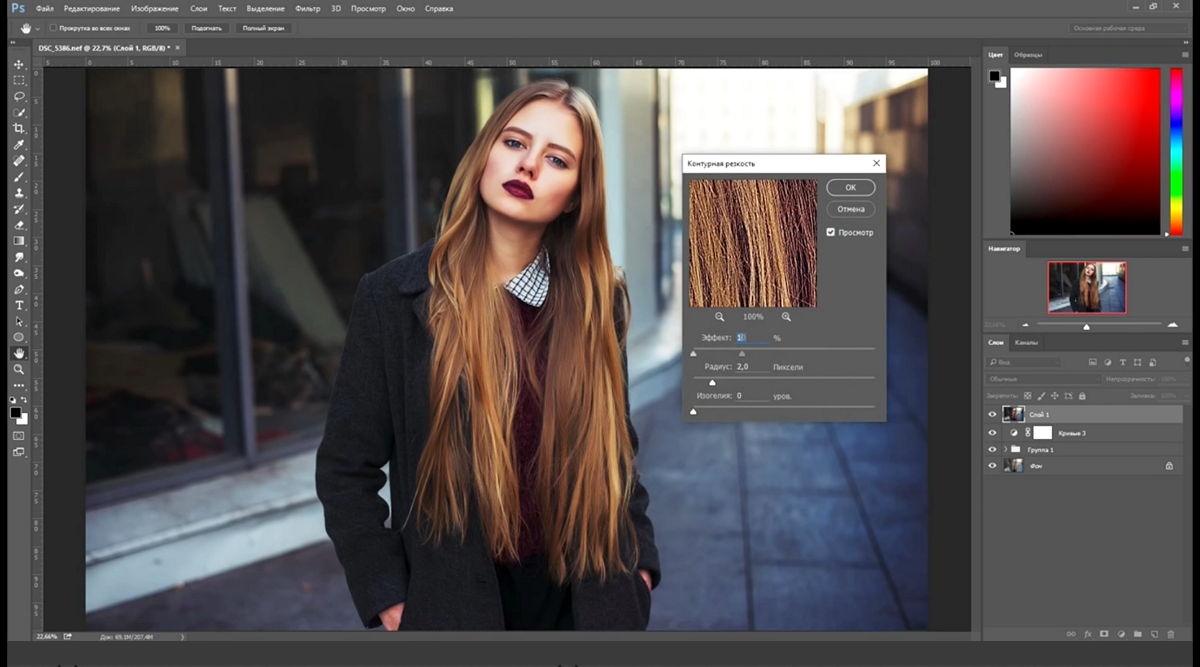Open the Фильтр menu

click(308, 8)
